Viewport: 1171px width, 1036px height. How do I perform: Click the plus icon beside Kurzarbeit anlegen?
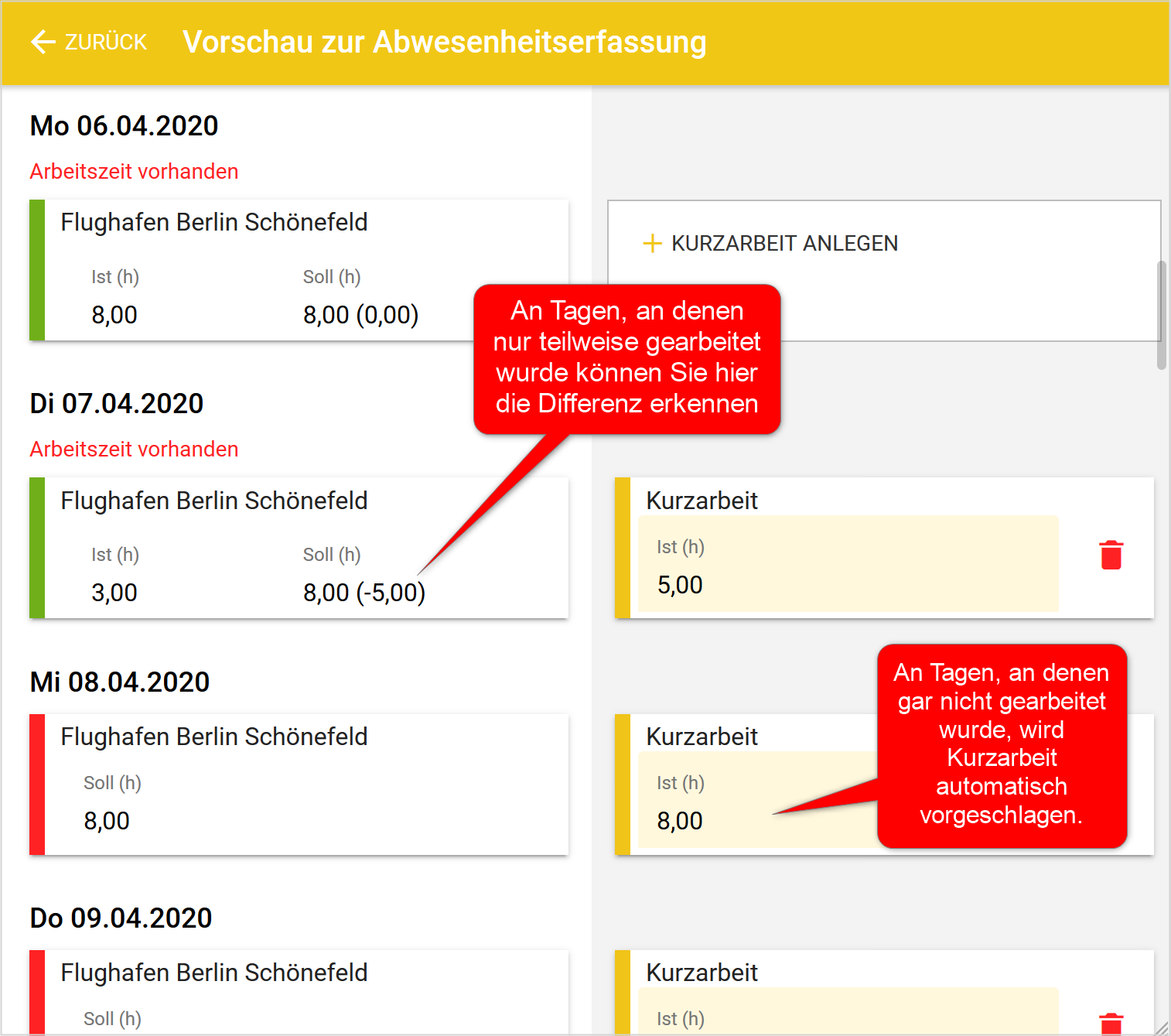coord(652,244)
